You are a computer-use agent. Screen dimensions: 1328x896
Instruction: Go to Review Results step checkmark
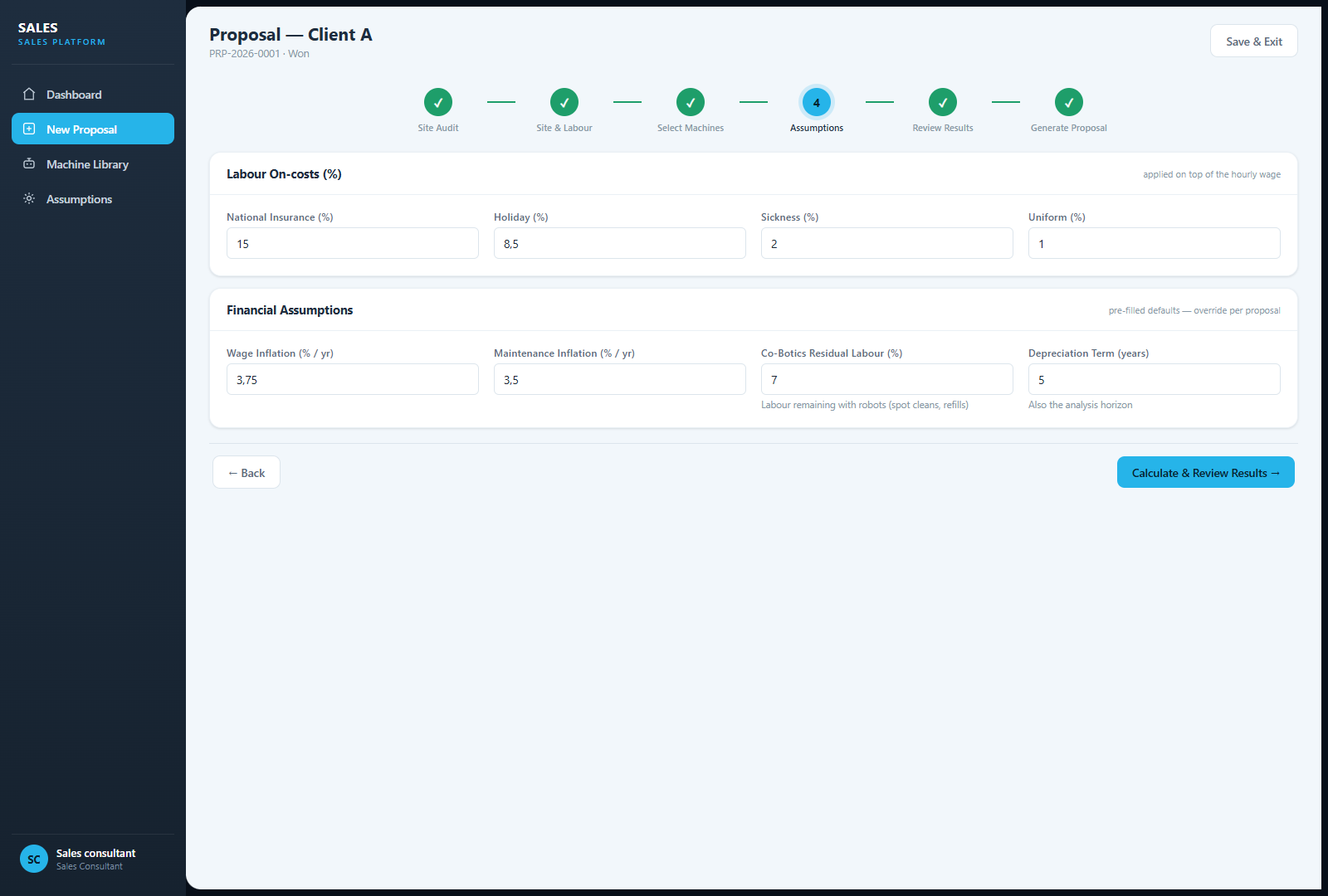[943, 102]
